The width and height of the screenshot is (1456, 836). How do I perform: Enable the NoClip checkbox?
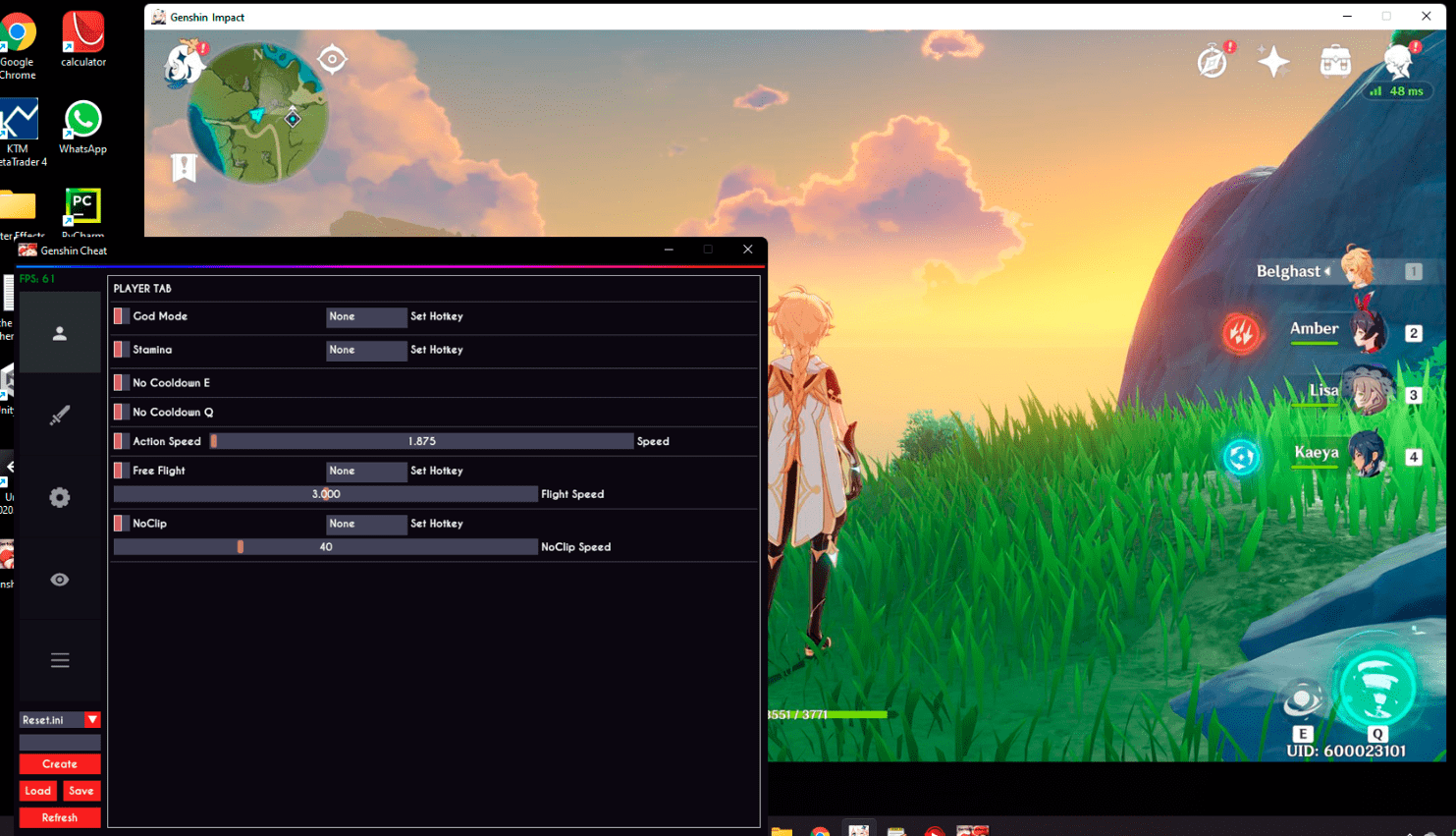click(x=121, y=525)
